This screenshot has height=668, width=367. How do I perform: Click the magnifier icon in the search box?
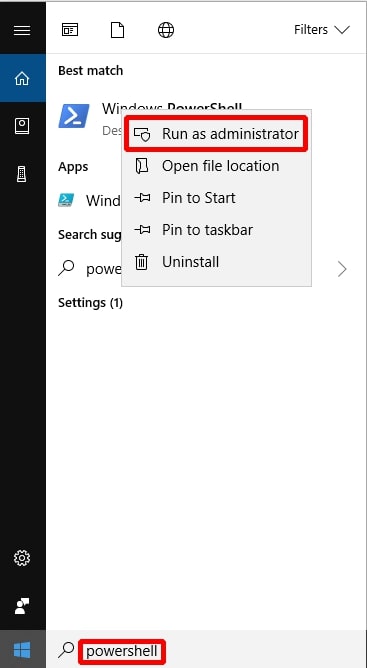click(x=66, y=650)
